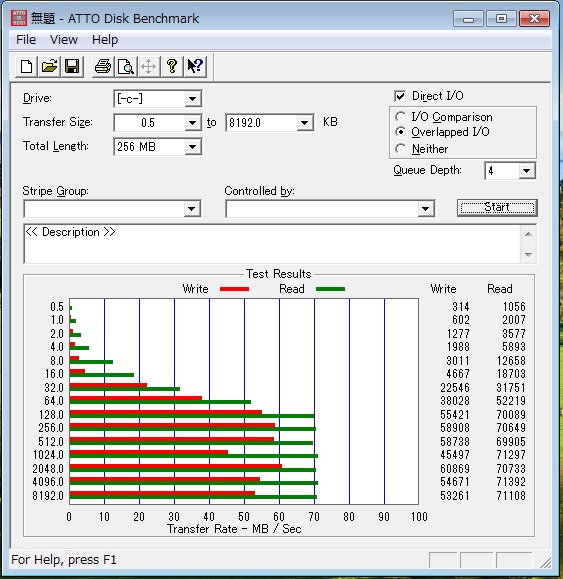Click the Transfer Rate - MB / Sec axis label
Viewport: 563px width, 579px height.
point(234,529)
